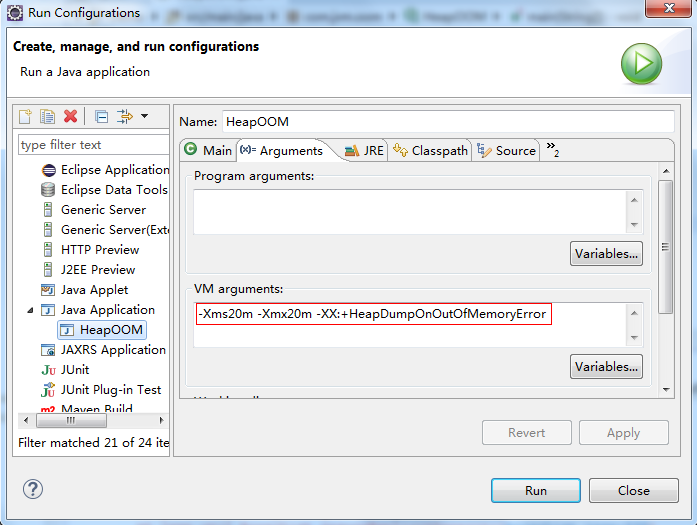Click the Java Applet icon
This screenshot has height=525, width=697.
tap(48, 290)
